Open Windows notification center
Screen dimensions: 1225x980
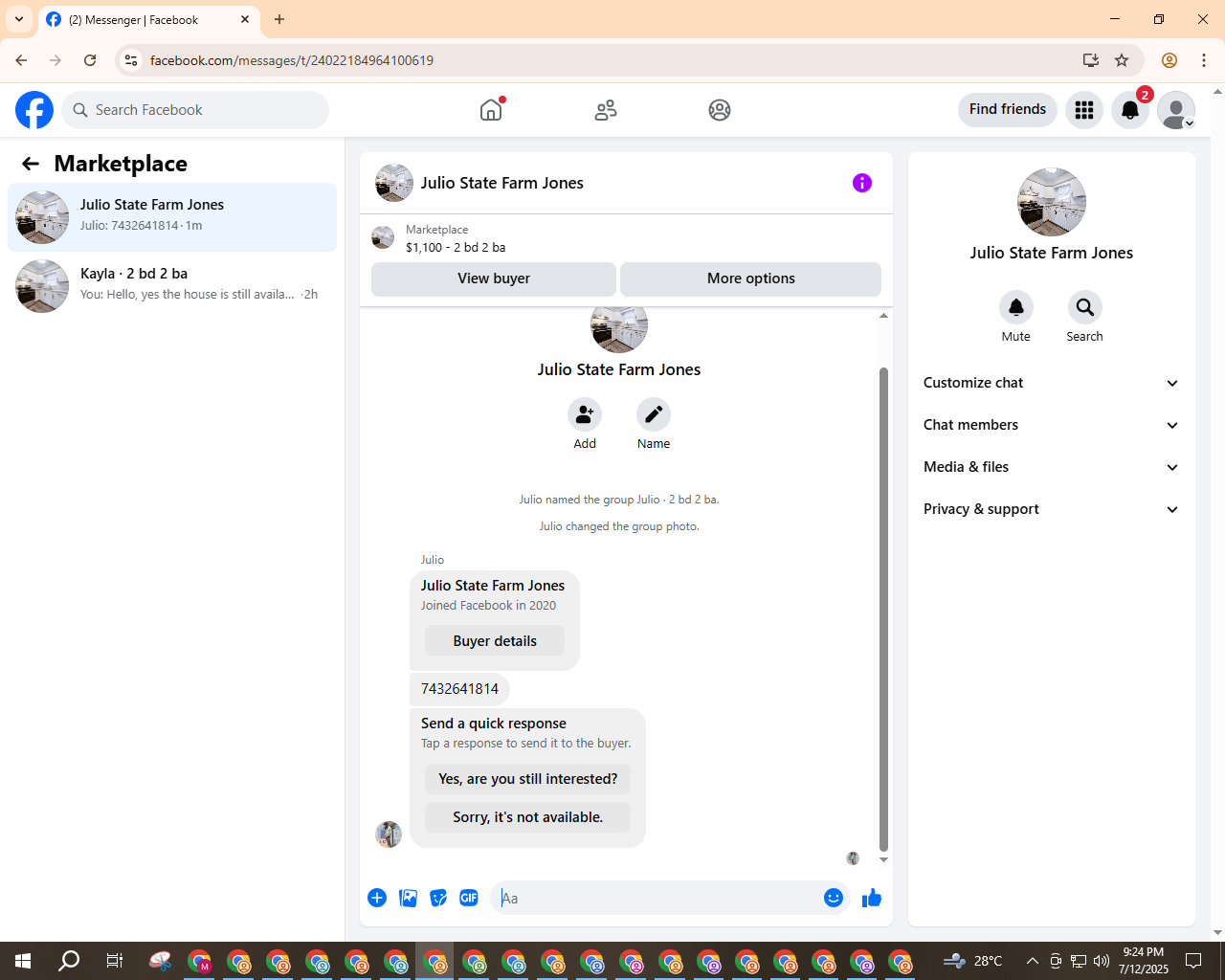coord(1193,961)
